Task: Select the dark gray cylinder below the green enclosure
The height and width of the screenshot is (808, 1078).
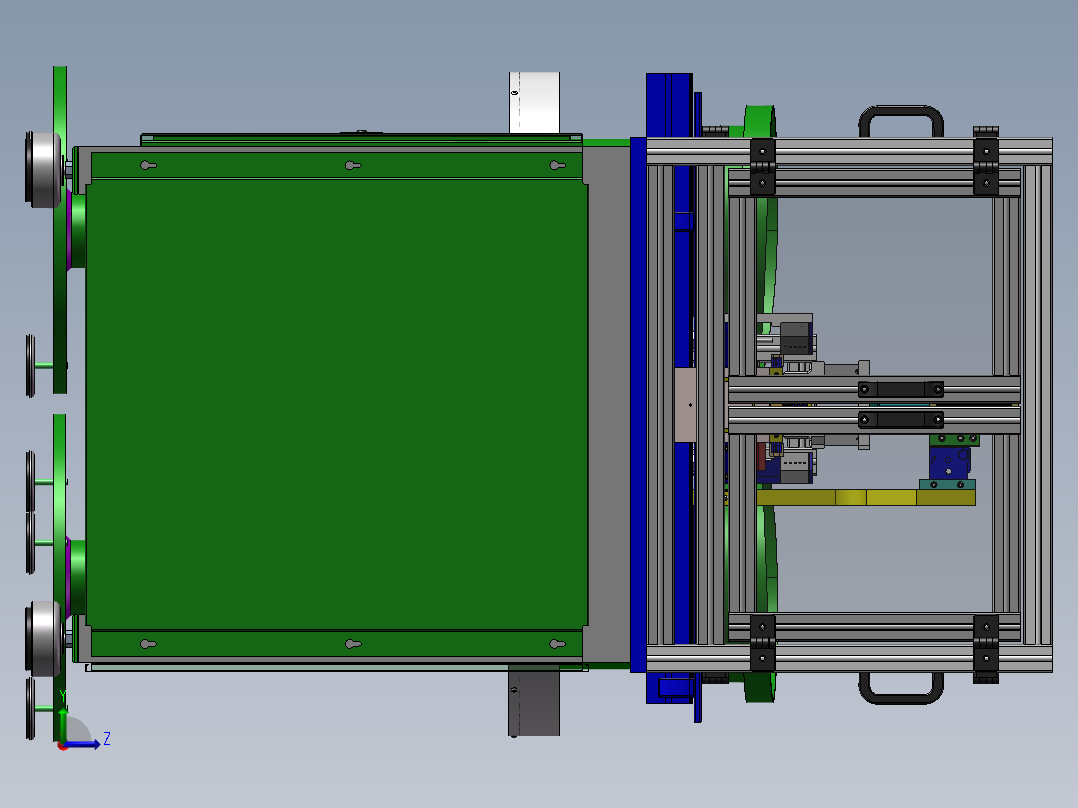Action: tap(534, 700)
